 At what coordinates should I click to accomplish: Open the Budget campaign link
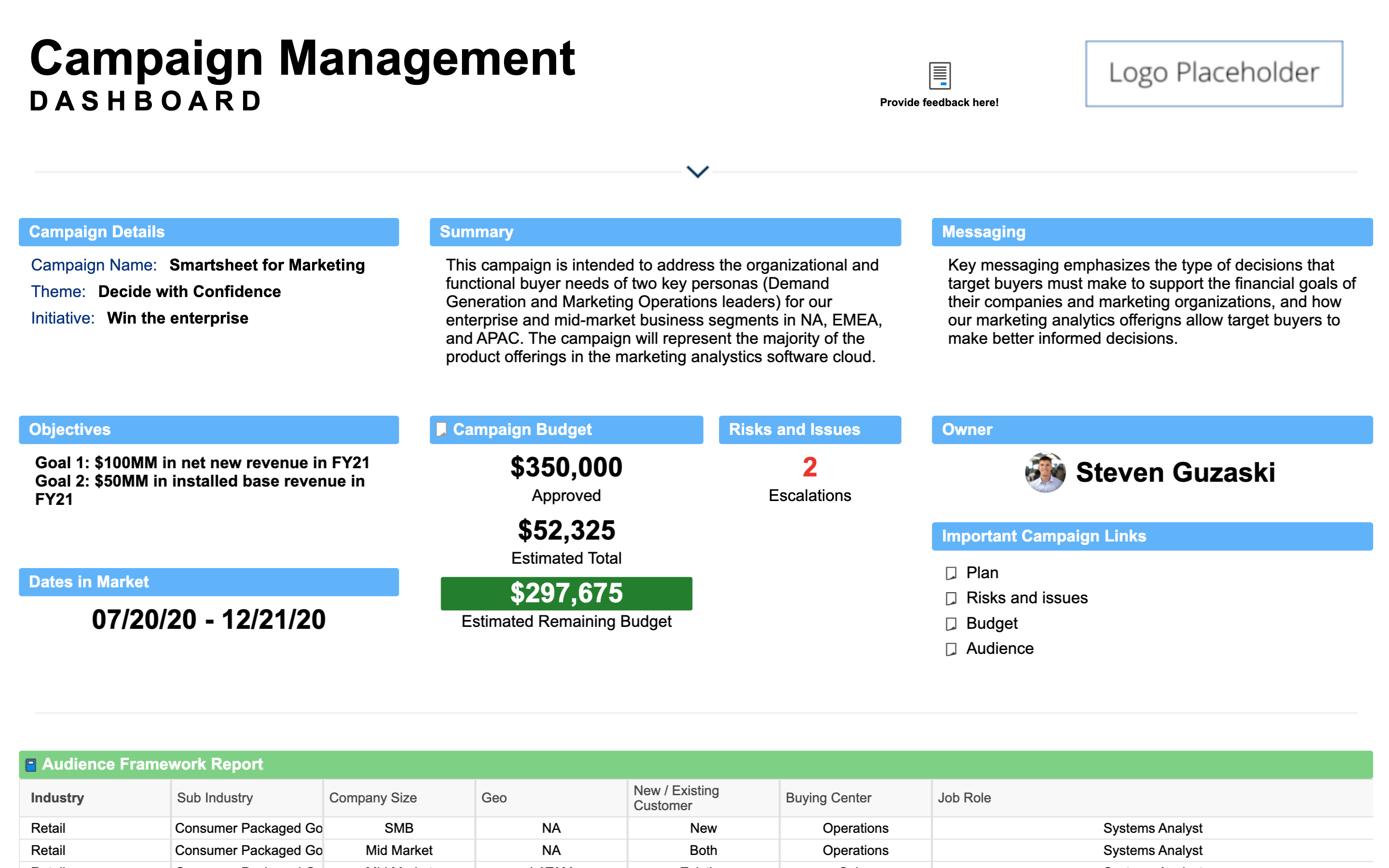point(992,623)
